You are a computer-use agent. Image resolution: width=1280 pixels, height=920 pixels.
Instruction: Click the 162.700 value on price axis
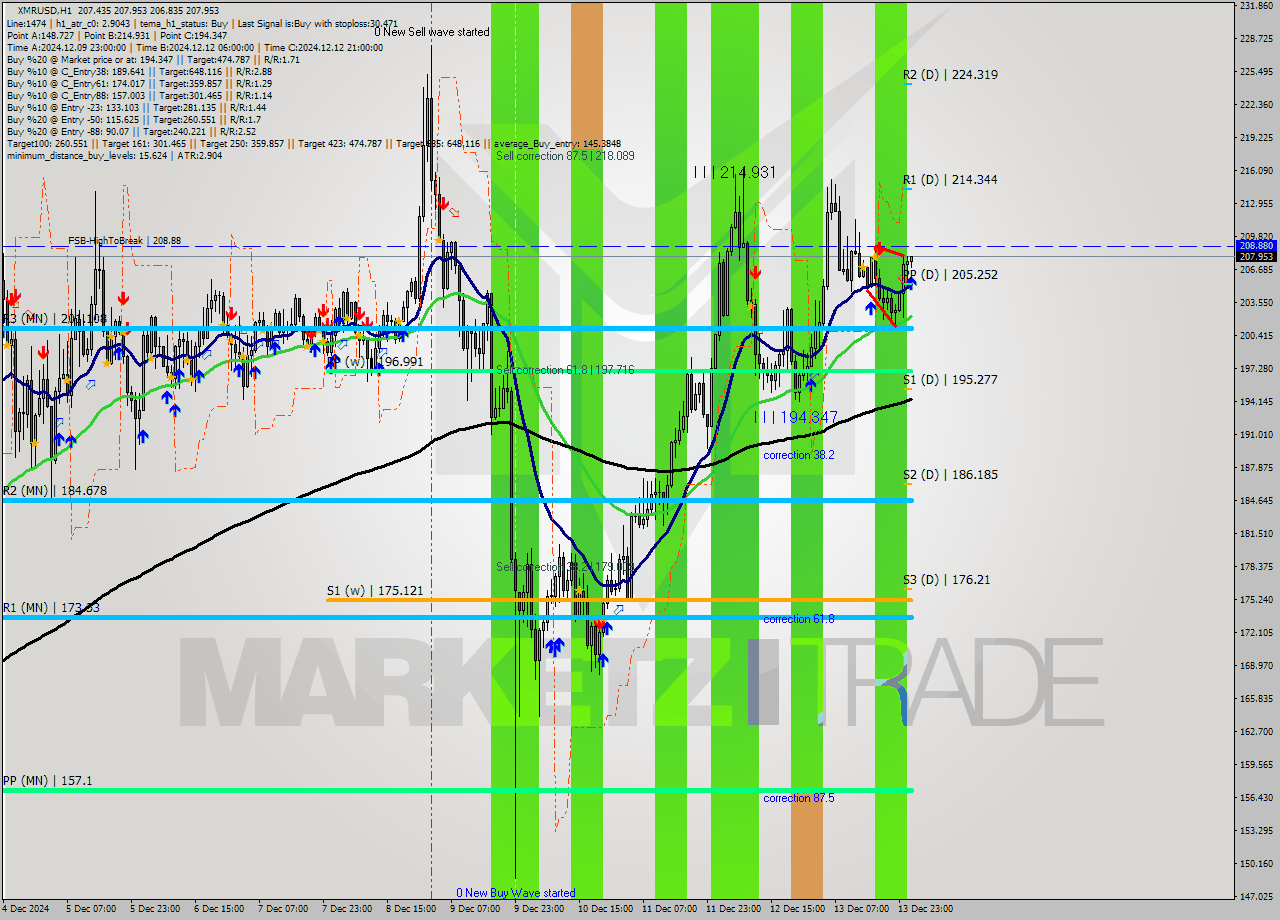[x=1255, y=732]
